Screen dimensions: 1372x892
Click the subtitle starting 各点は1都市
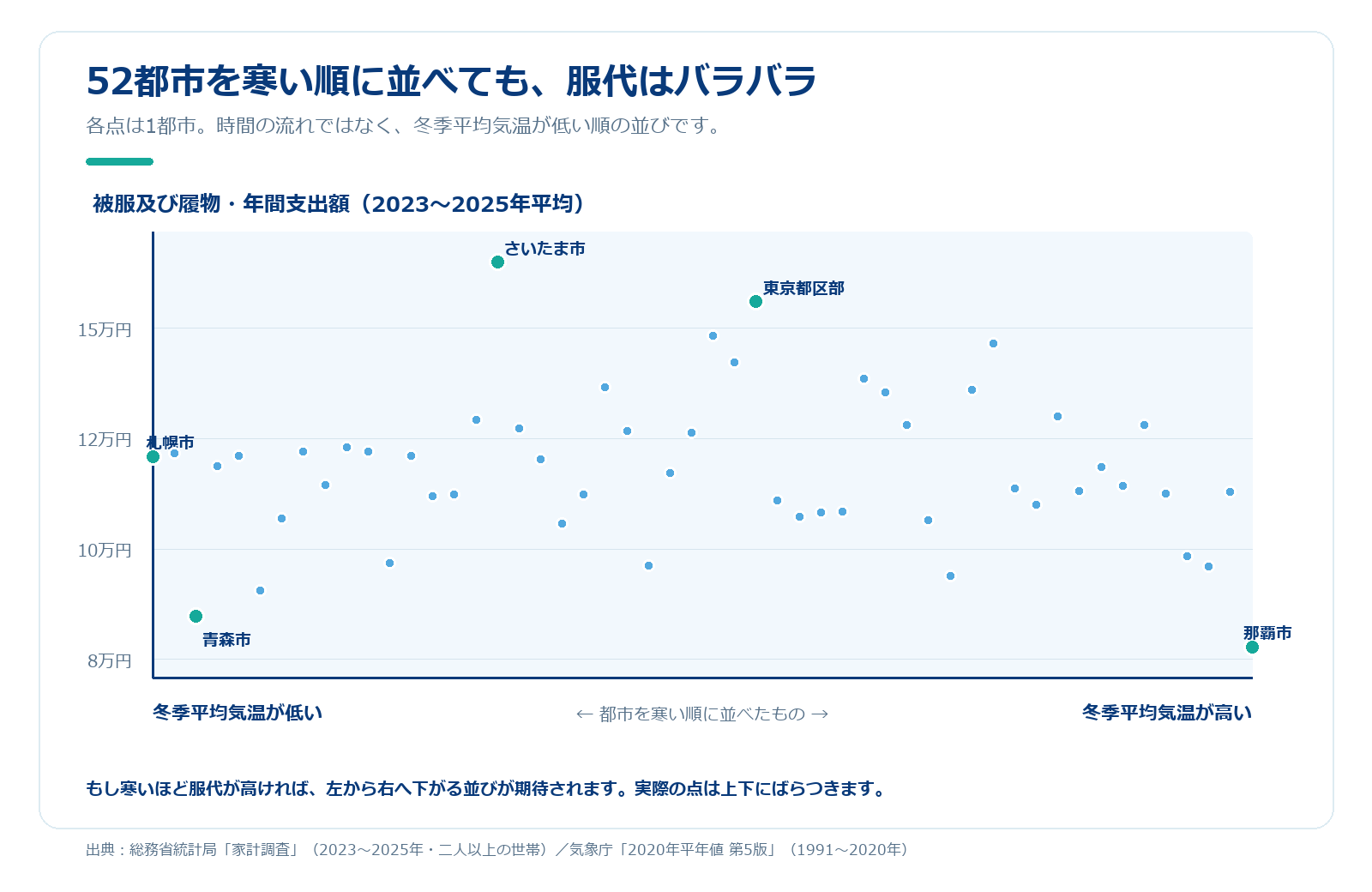pos(405,125)
